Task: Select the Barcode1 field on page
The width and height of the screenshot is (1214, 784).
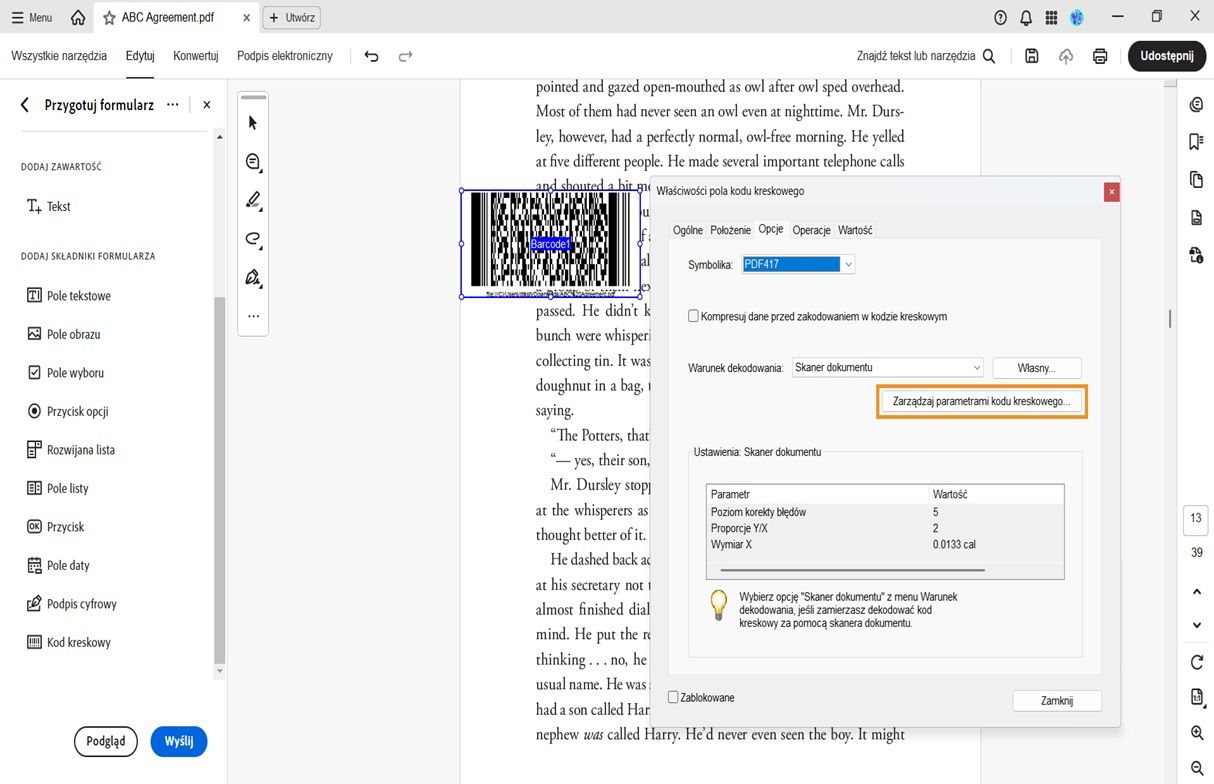Action: click(x=550, y=244)
